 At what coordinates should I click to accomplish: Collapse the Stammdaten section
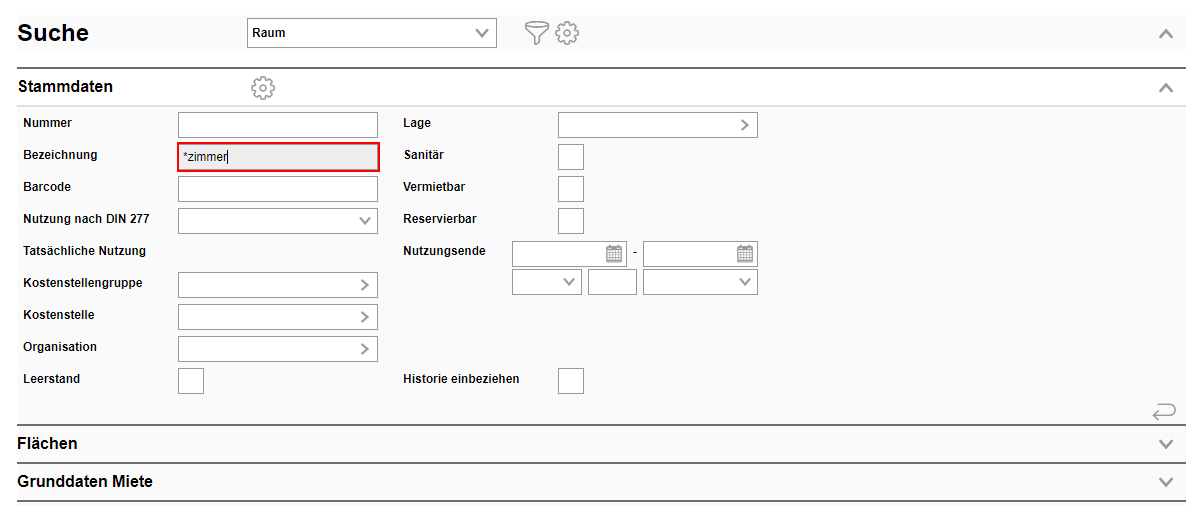[x=1165, y=87]
